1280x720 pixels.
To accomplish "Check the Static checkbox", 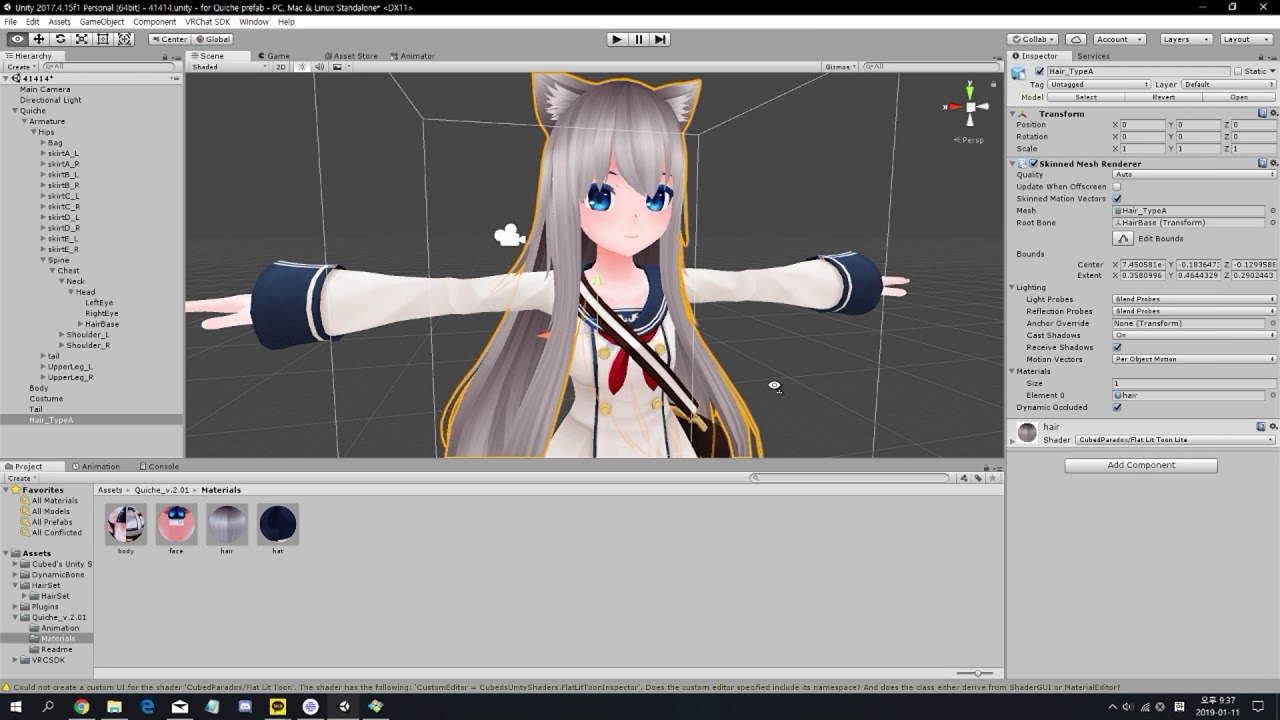I will tap(1238, 72).
